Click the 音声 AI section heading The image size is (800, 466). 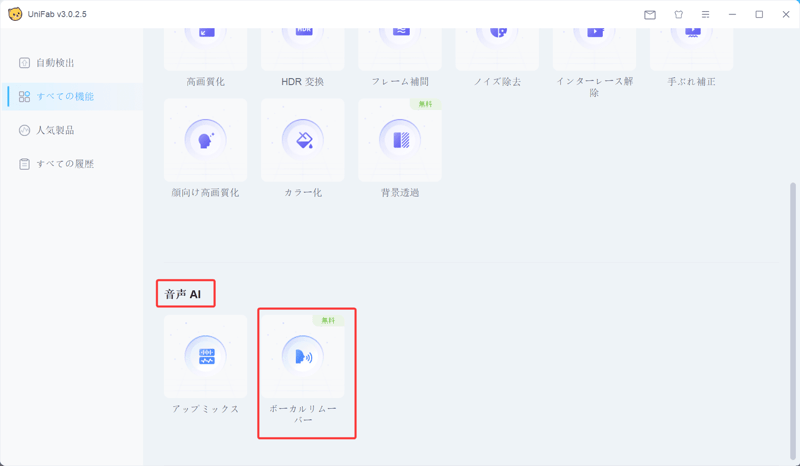183,295
